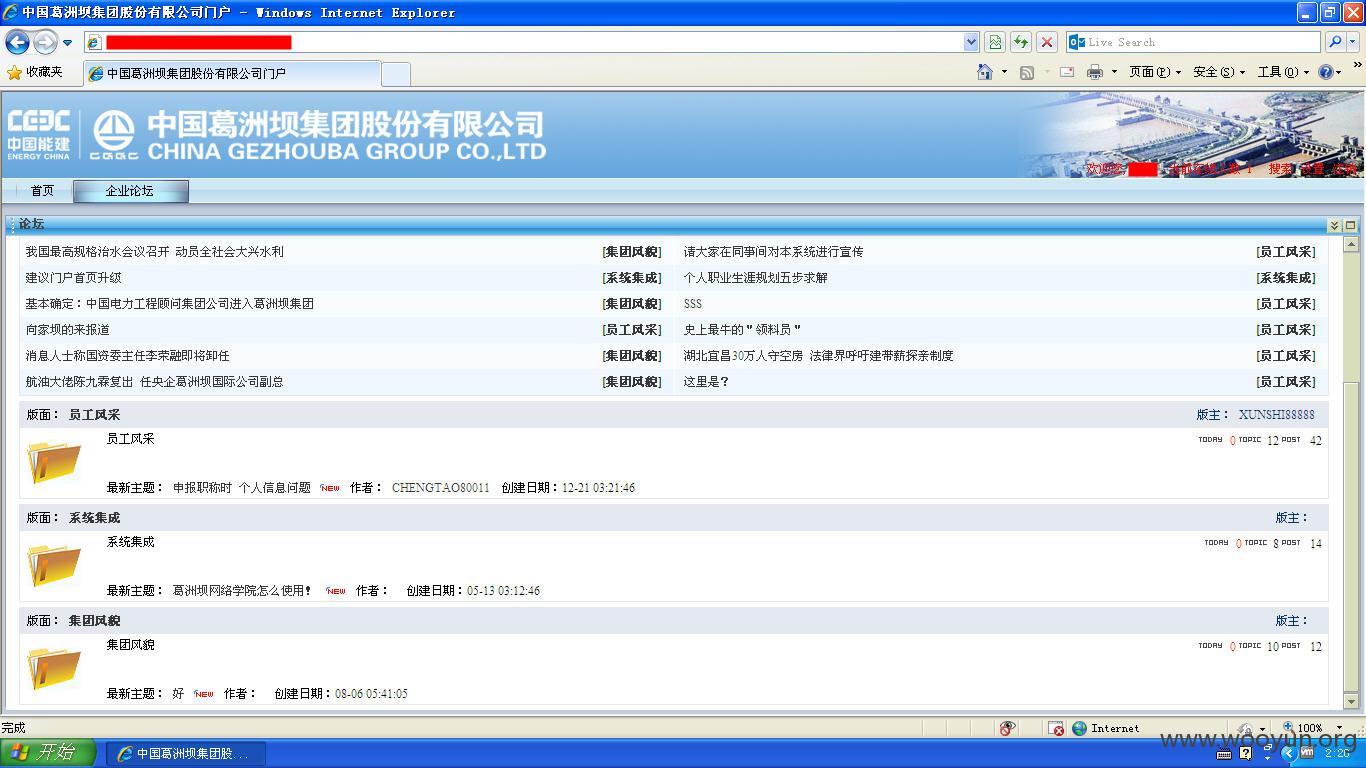Switch to the 首页 navigation tab
Viewport: 1366px width, 768px height.
42,191
